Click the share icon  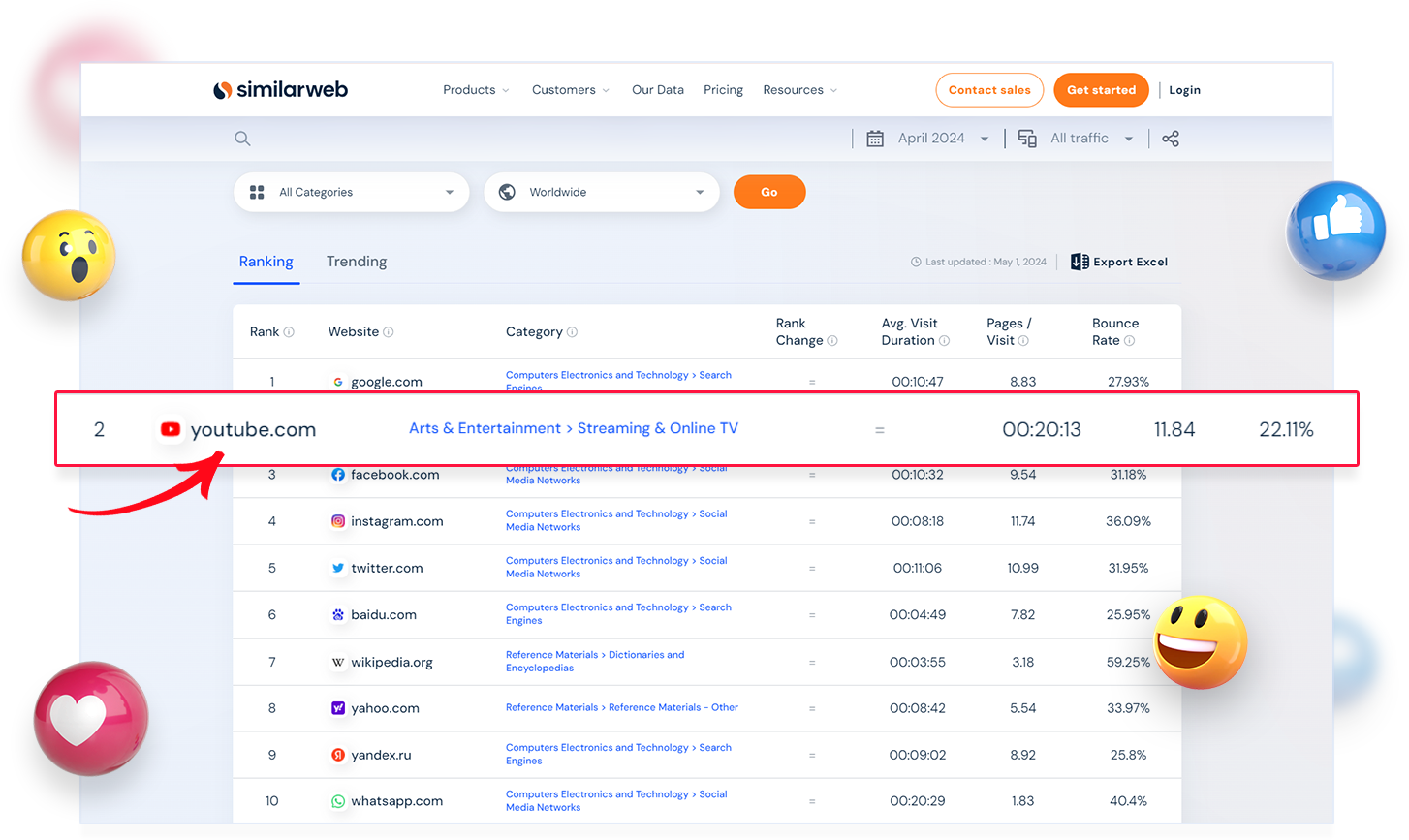pos(1171,139)
